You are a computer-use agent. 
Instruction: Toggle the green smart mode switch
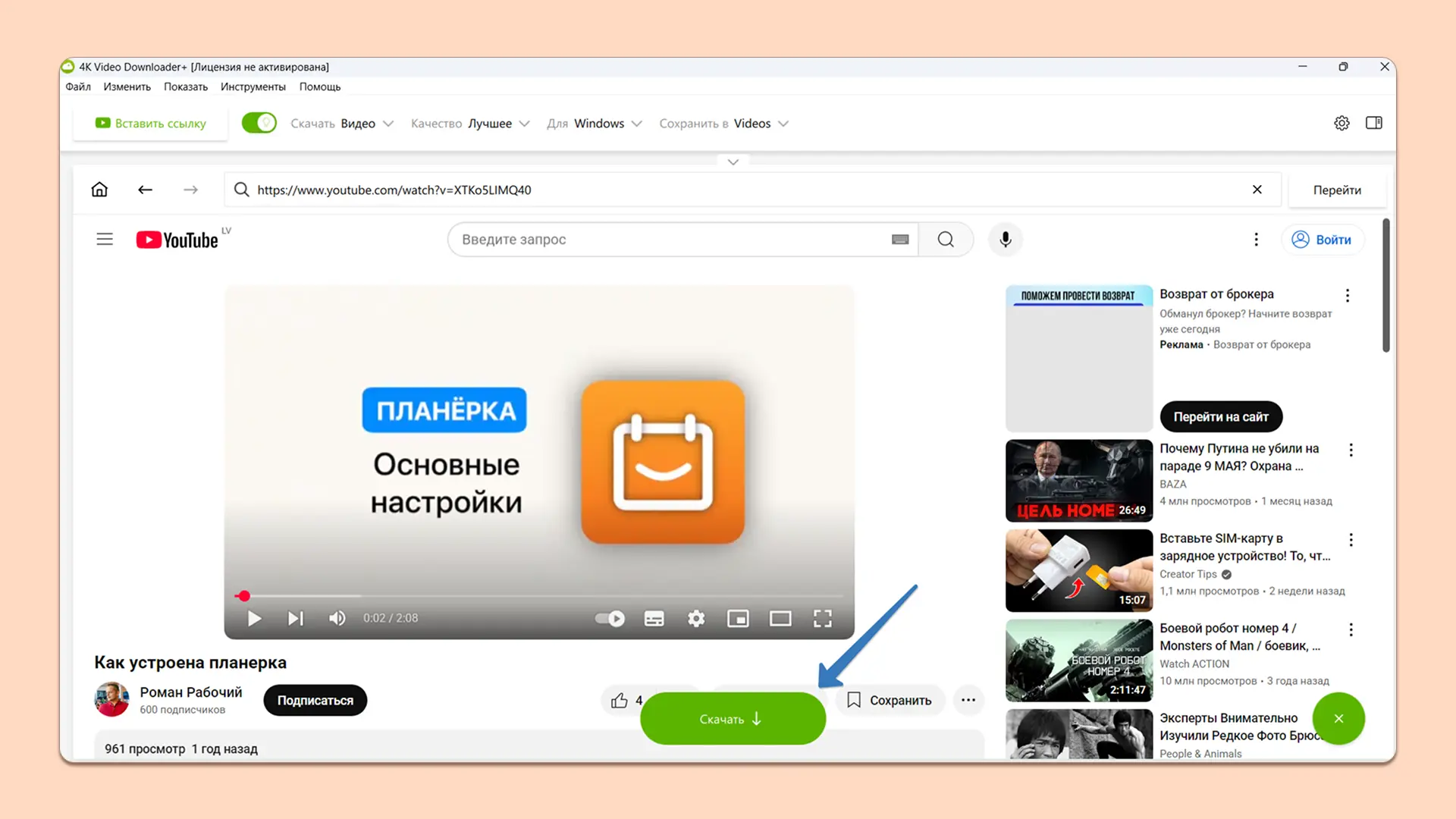(259, 123)
